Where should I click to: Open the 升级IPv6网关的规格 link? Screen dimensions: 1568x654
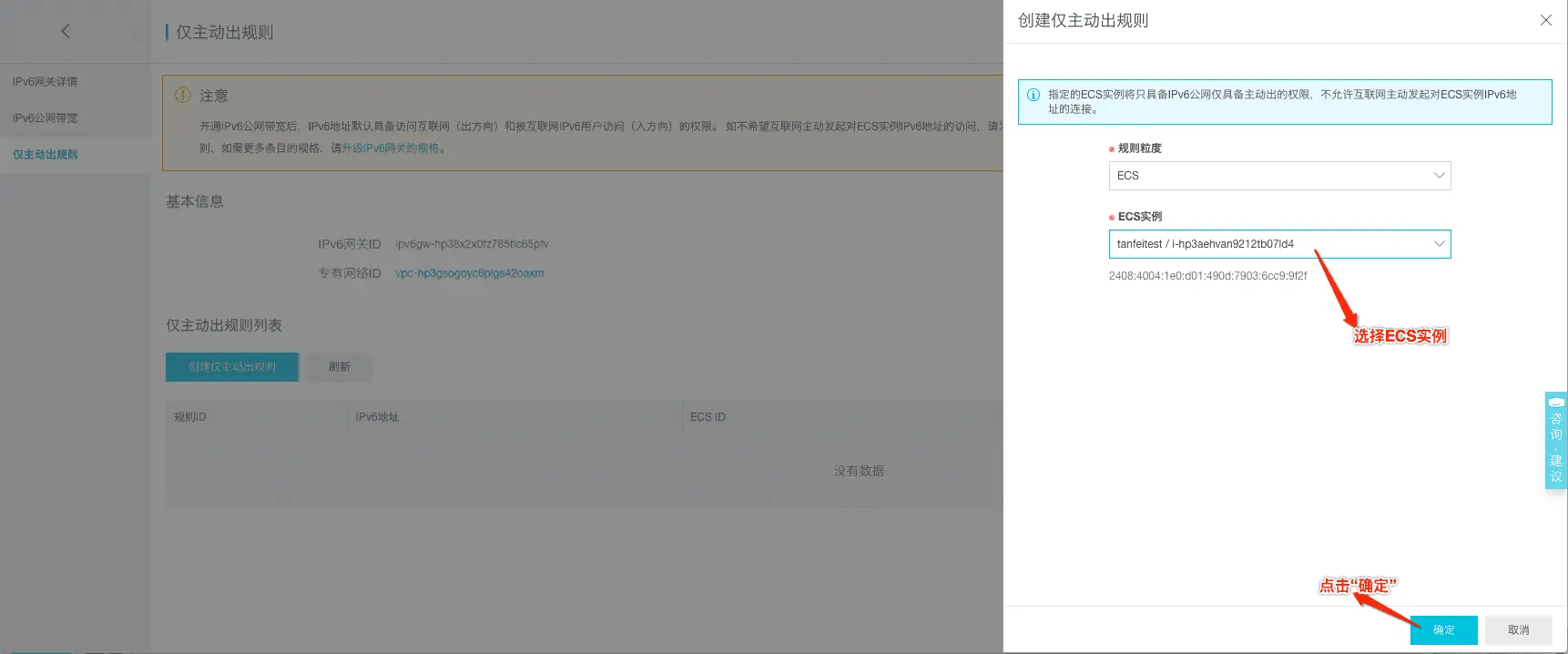[391, 148]
